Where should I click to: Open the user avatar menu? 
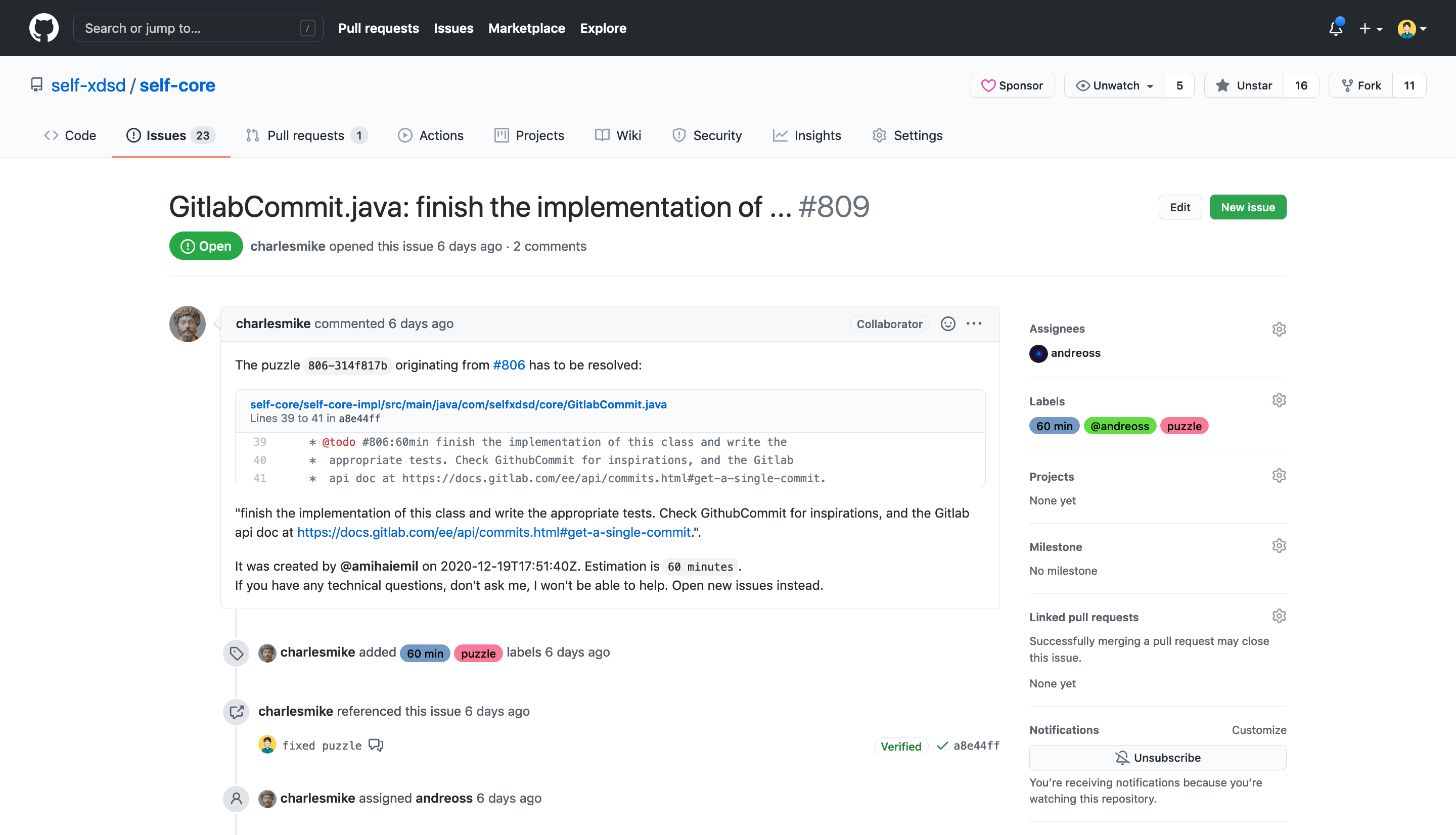(x=1412, y=28)
